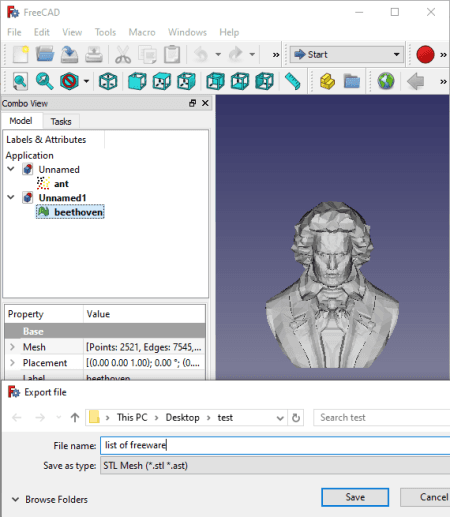Click the Paste clipboard icon

tap(172, 54)
